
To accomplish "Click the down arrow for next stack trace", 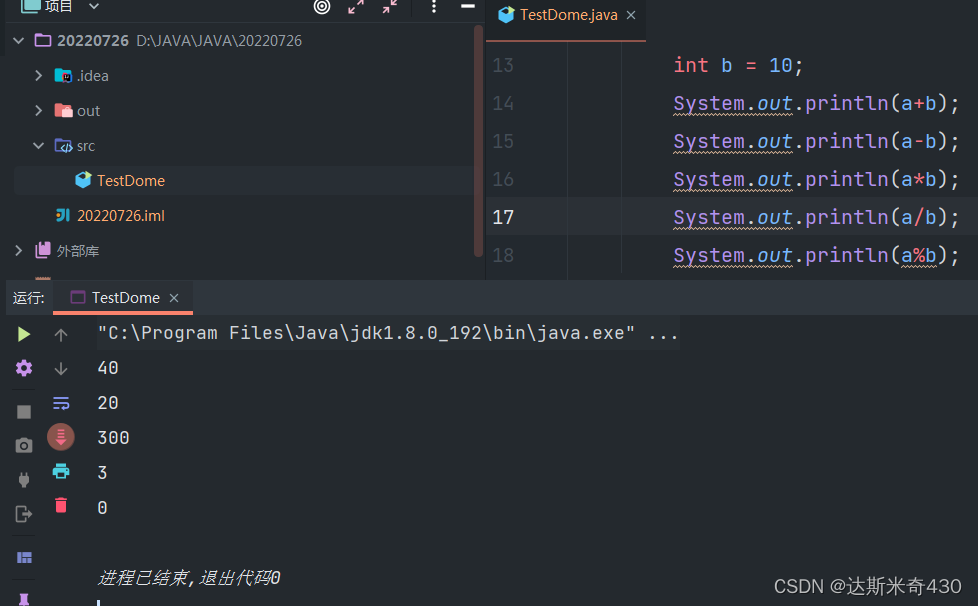I will tap(61, 368).
